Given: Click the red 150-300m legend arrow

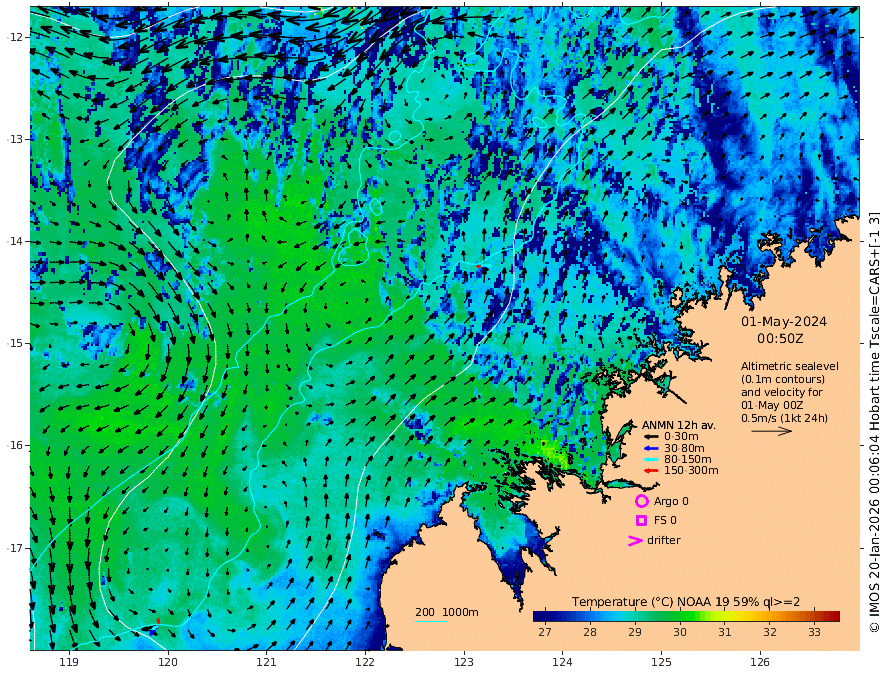Looking at the screenshot, I should [650, 471].
